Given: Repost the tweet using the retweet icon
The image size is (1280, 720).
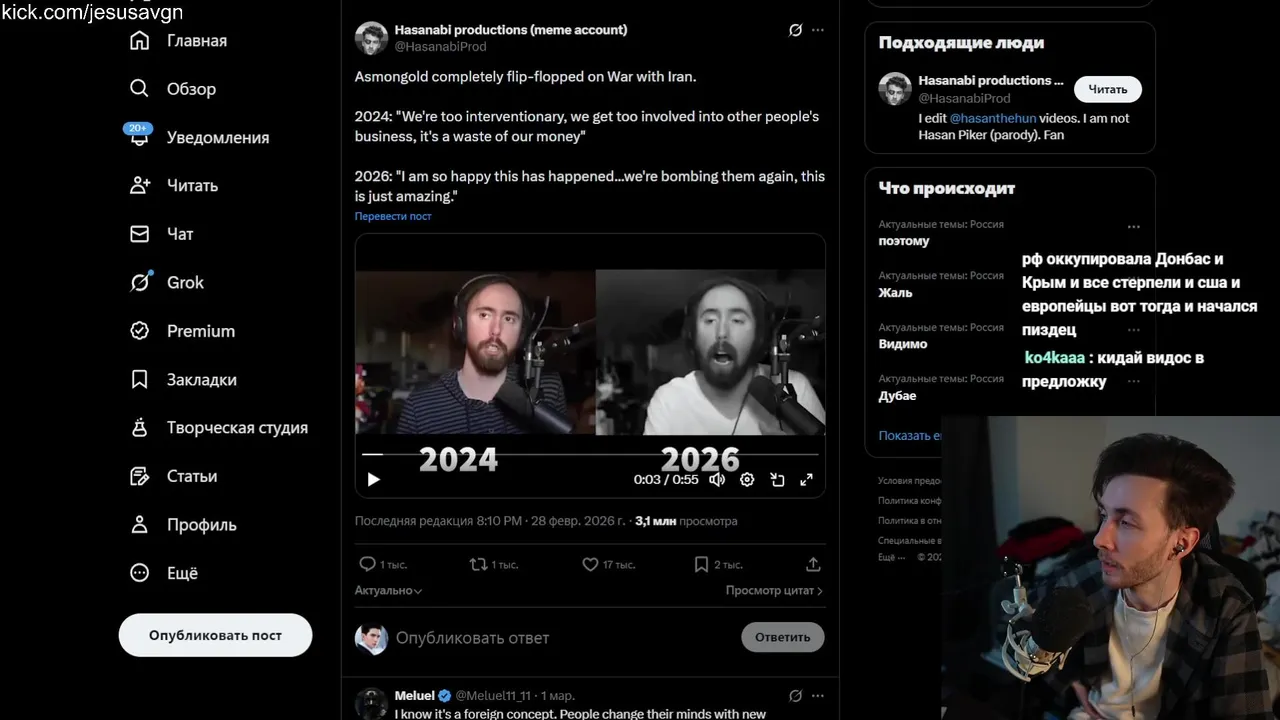Looking at the screenshot, I should pyautogui.click(x=478, y=564).
